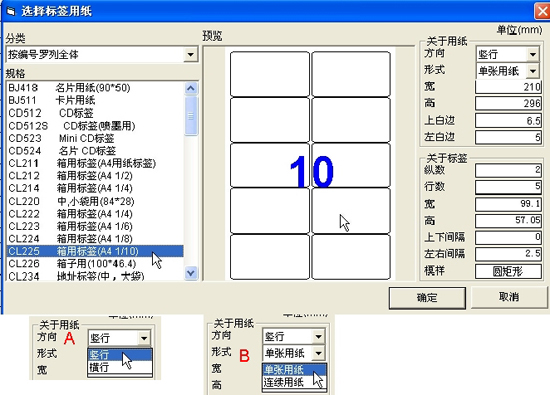Viewport: 550px width, 395px height.
Task: Select BJ418 名片用纸(90*50) row
Action: point(95,88)
